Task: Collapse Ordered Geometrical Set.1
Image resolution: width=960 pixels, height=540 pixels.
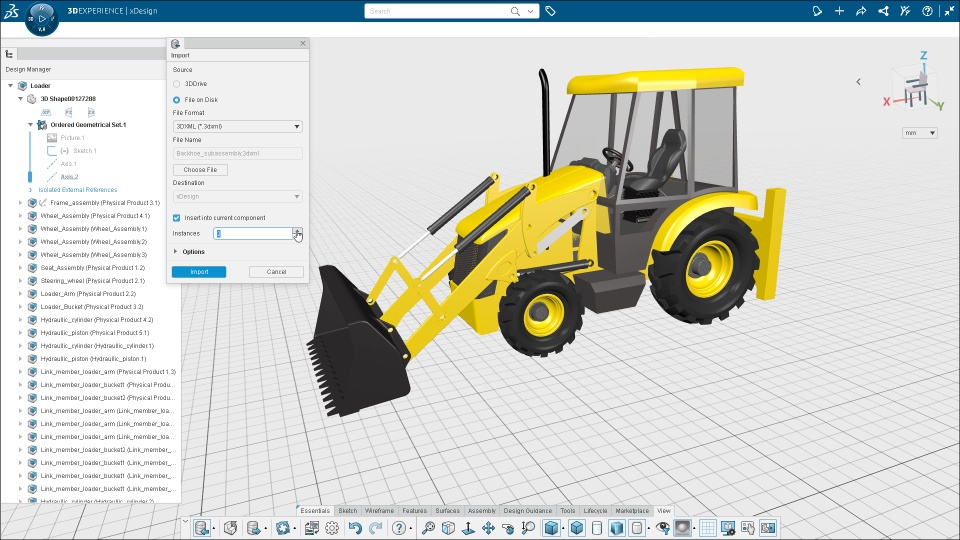Action: pos(31,125)
